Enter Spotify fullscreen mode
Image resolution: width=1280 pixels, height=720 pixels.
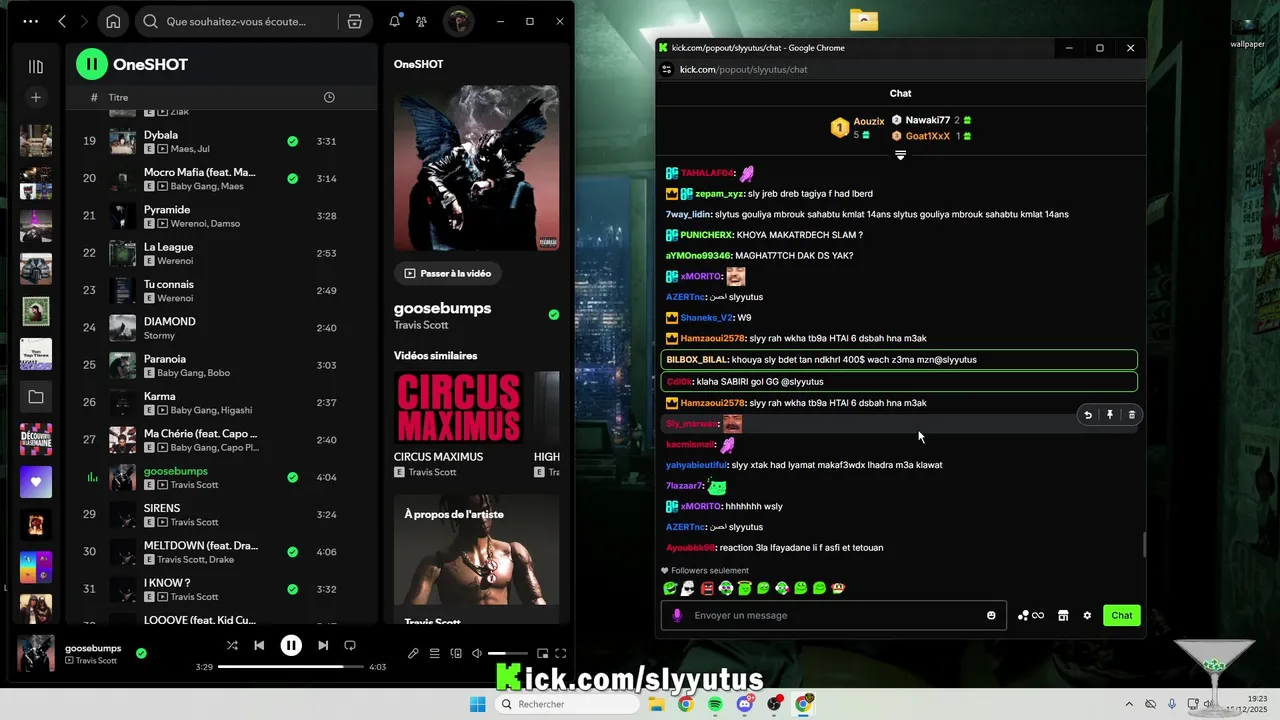click(x=561, y=653)
